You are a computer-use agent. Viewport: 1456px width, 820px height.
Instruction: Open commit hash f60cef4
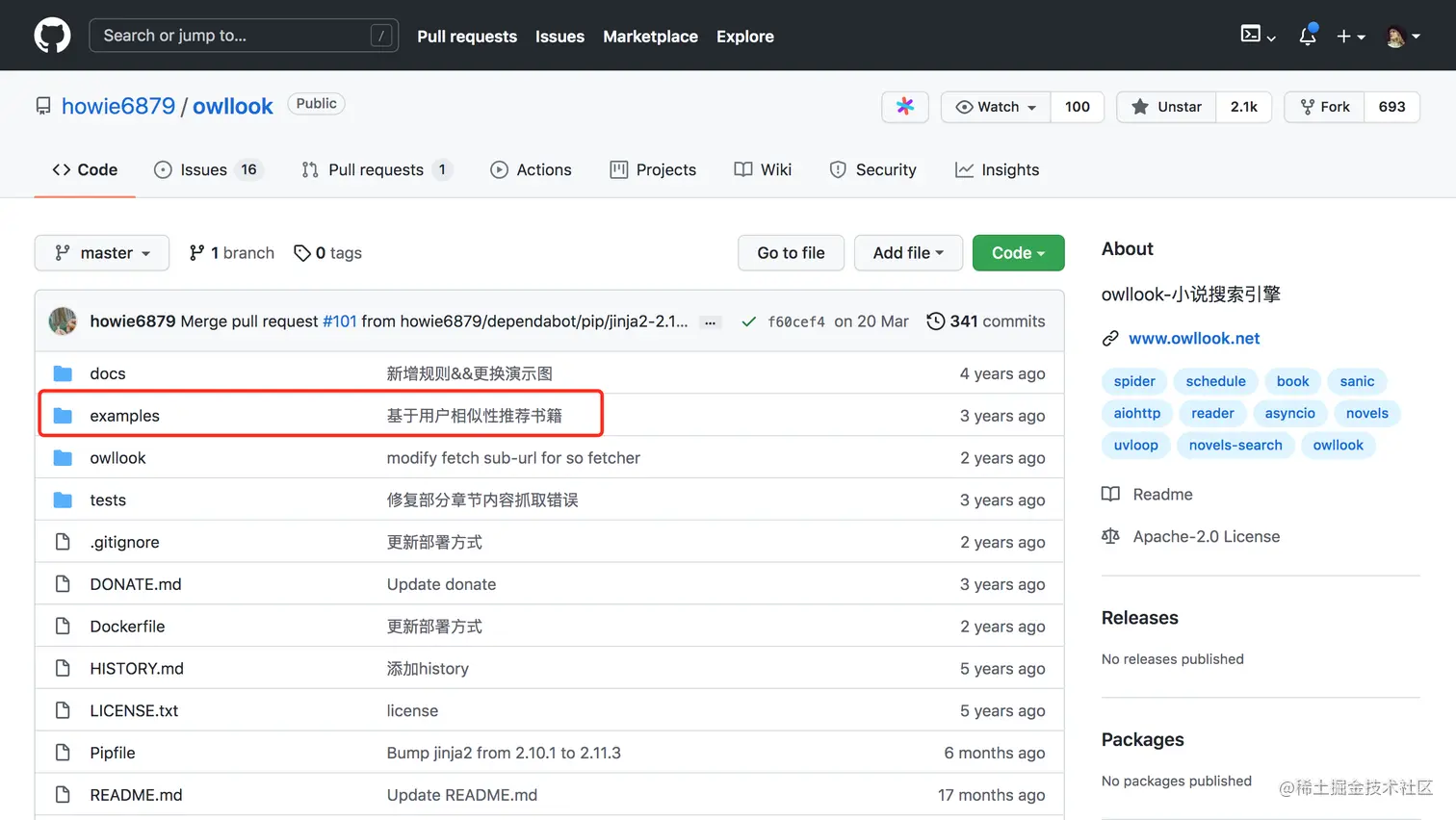[x=796, y=322]
